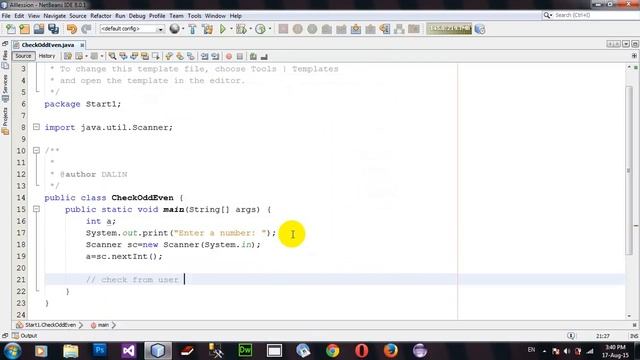Click the main breadcrumb item
Image resolution: width=640 pixels, height=360 pixels.
pyautogui.click(x=103, y=325)
